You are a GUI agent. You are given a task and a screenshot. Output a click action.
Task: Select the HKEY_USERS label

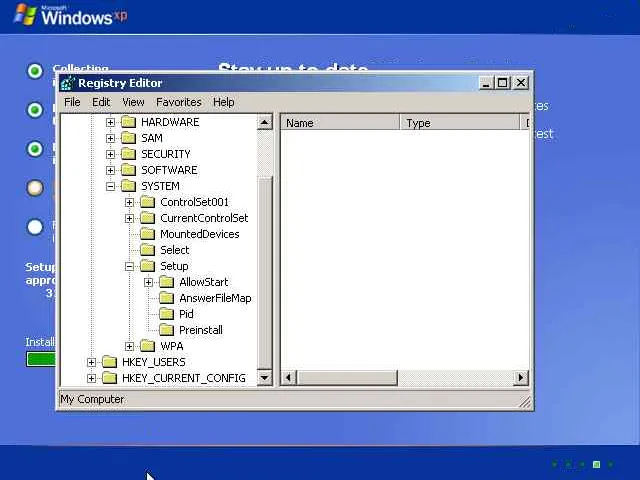[154, 362]
